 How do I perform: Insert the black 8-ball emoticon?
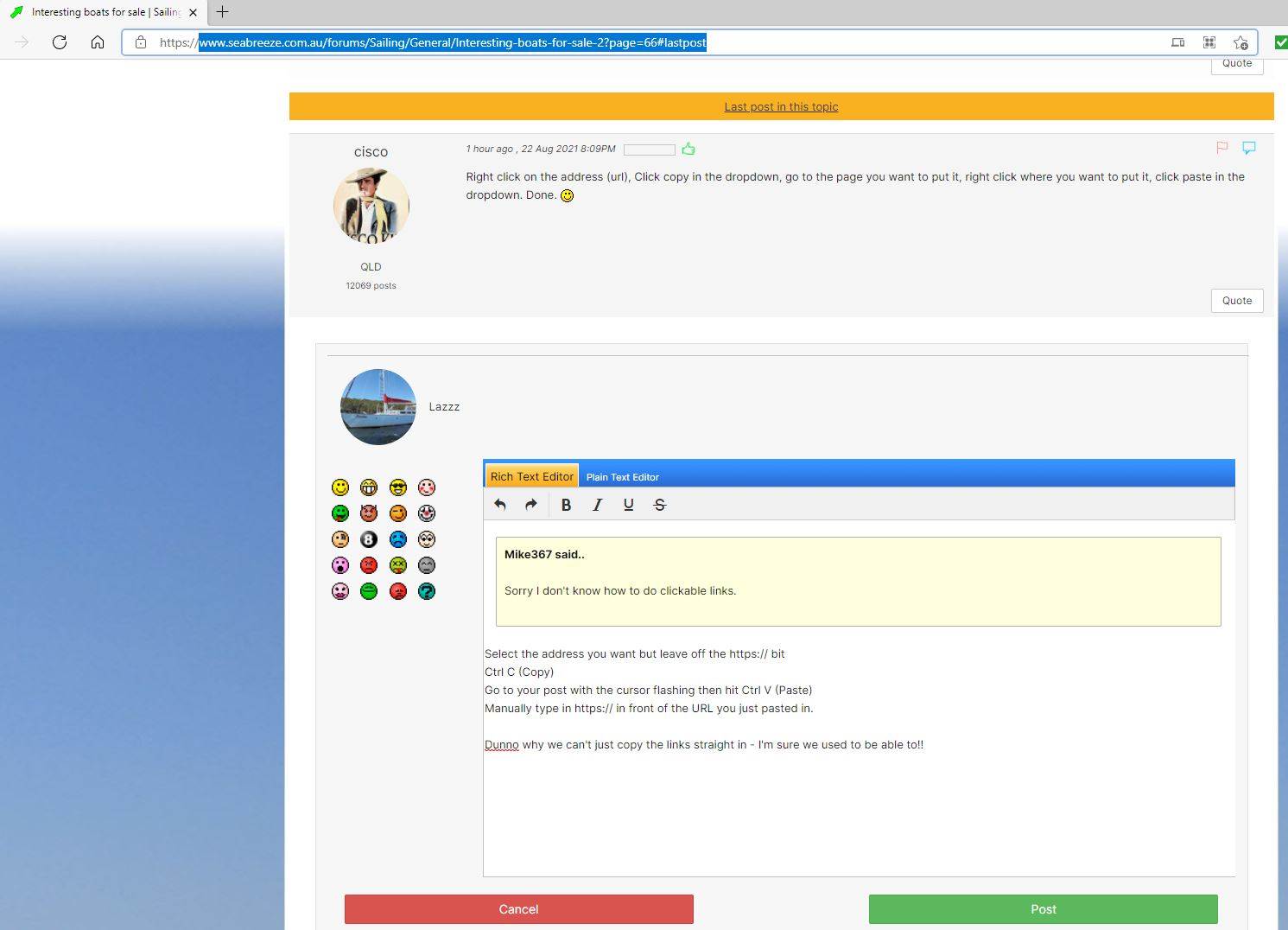369,539
